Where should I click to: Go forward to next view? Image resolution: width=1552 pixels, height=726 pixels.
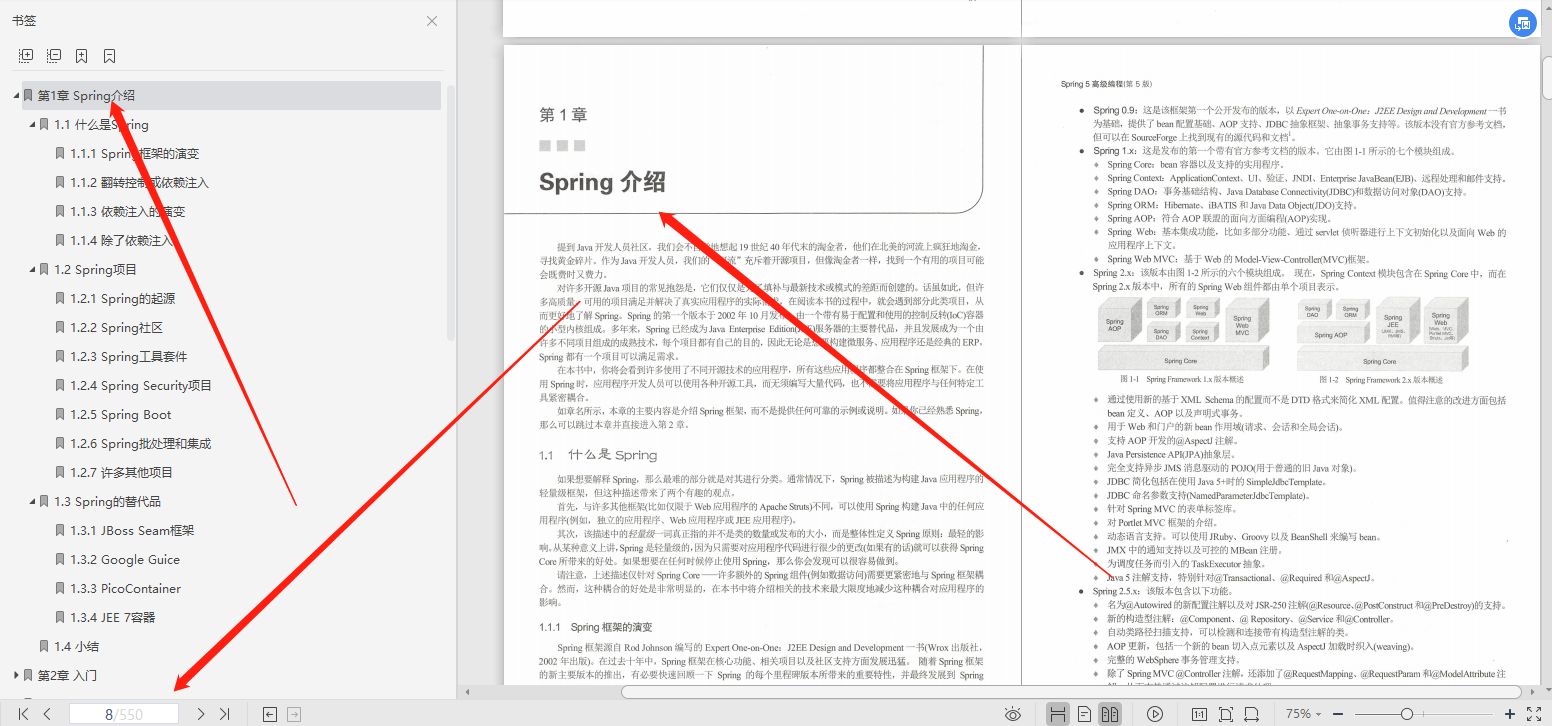tap(294, 714)
